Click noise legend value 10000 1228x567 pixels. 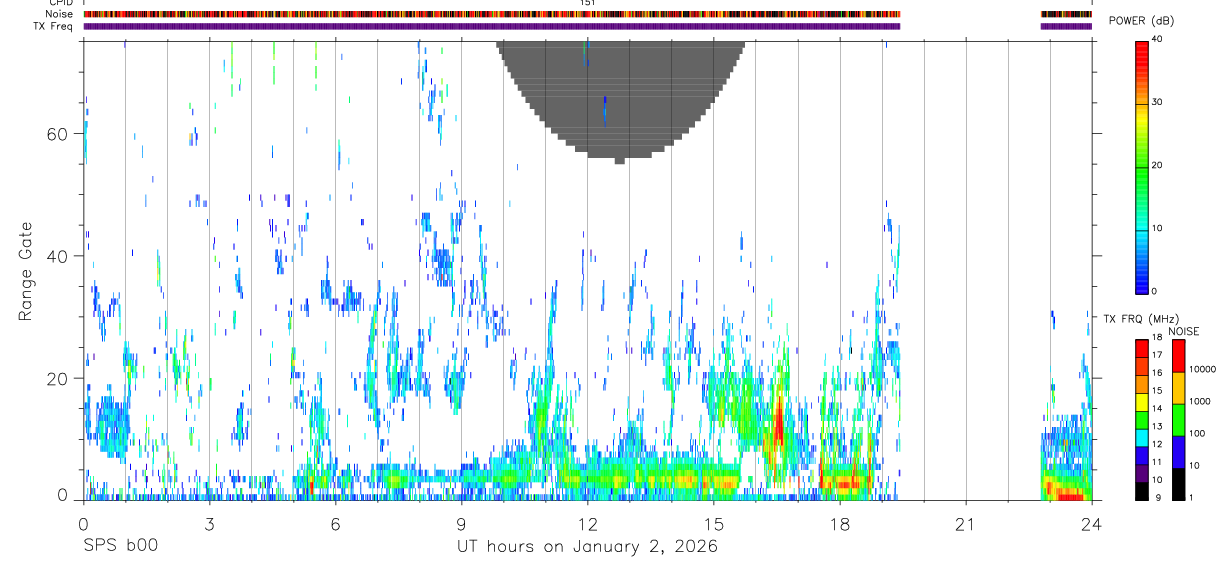pos(1204,369)
